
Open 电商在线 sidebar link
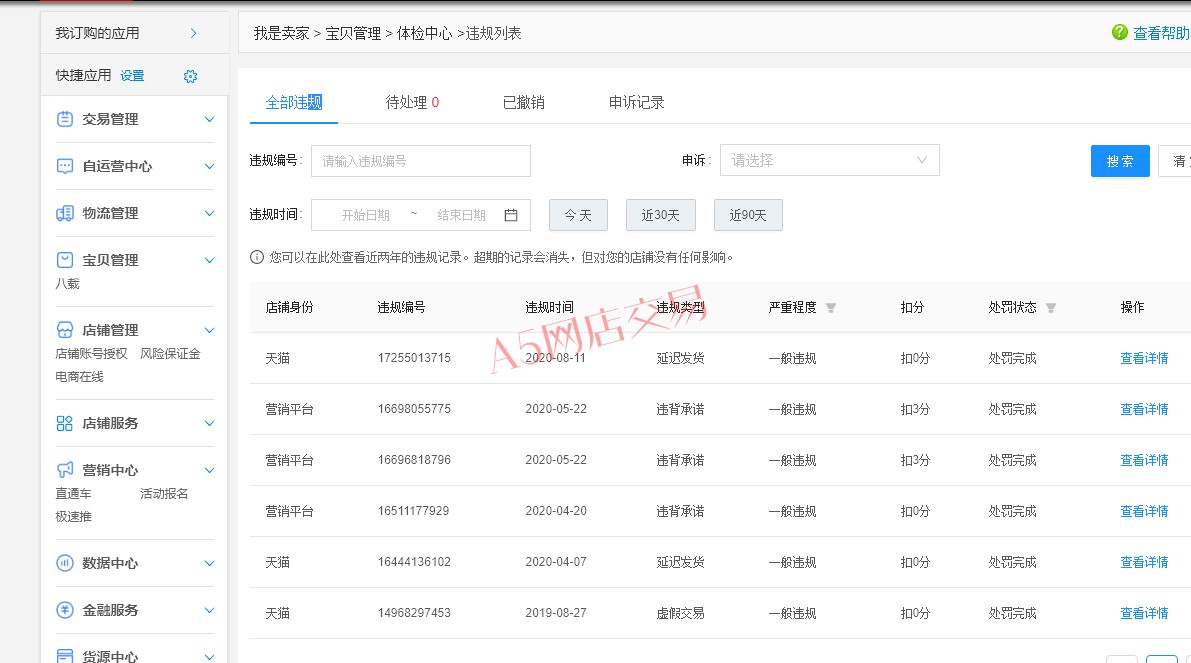pyautogui.click(x=79, y=377)
